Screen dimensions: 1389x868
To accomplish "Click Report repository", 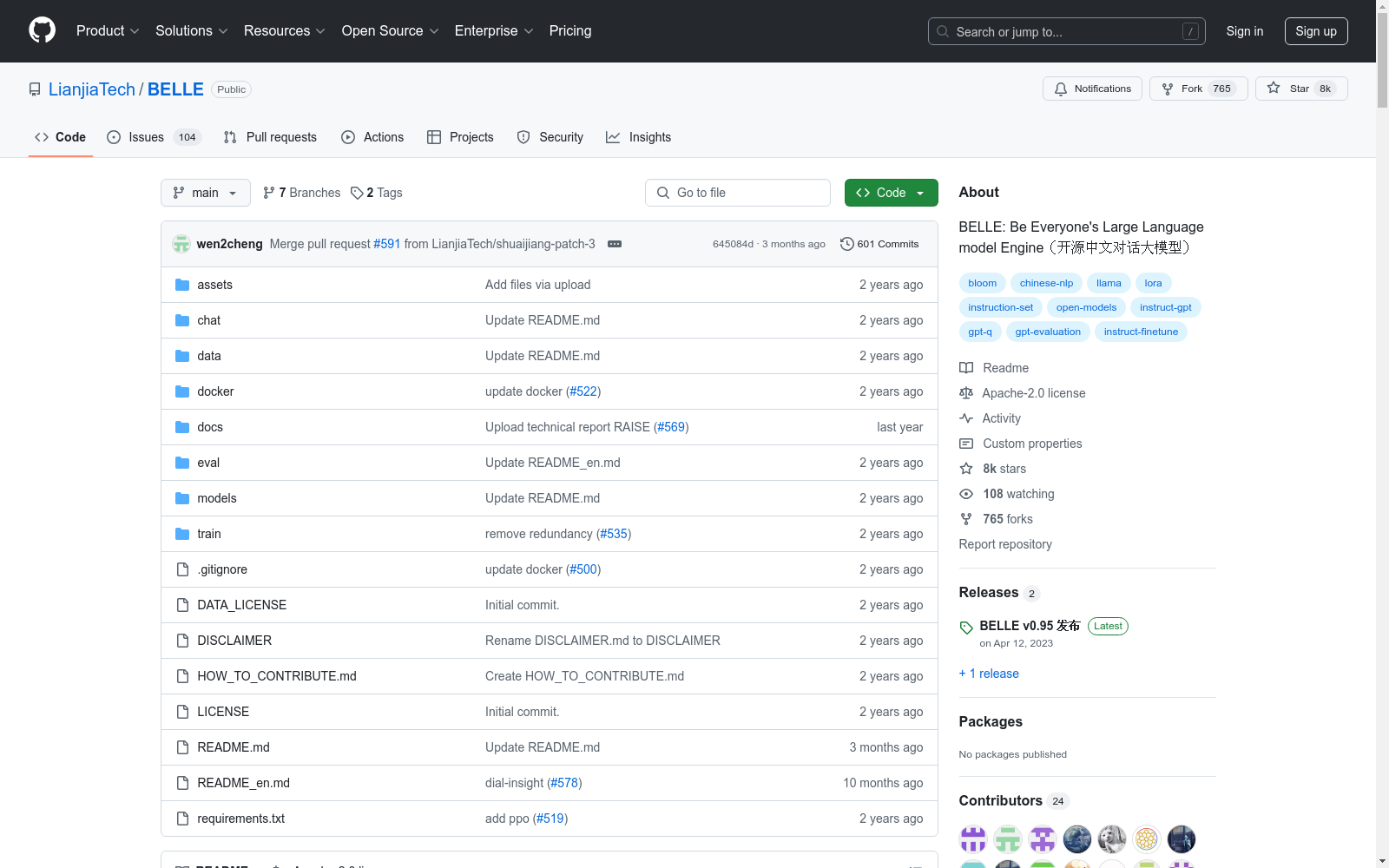I will point(1005,544).
